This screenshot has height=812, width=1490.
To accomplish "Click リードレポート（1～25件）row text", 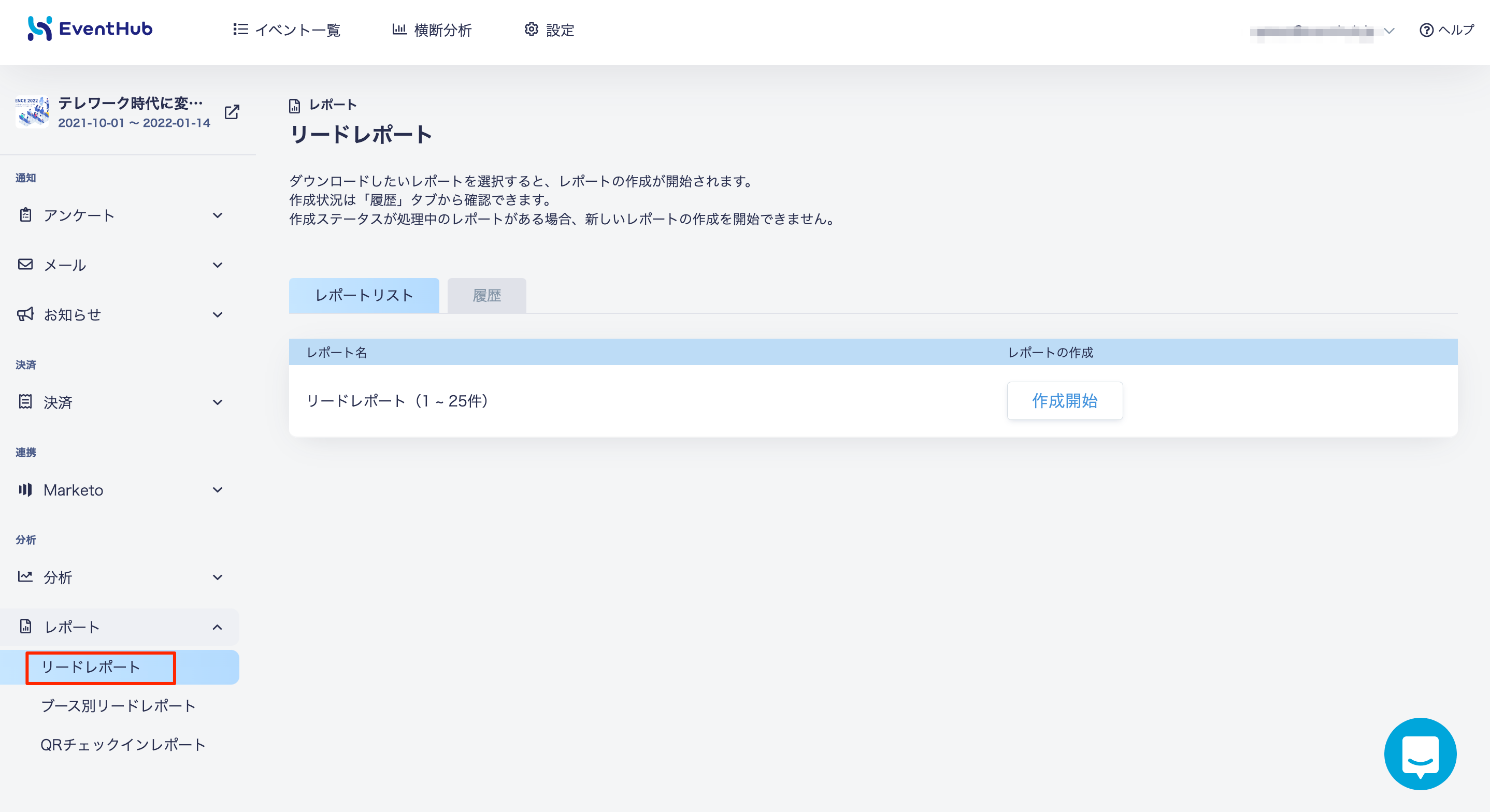I will (398, 401).
